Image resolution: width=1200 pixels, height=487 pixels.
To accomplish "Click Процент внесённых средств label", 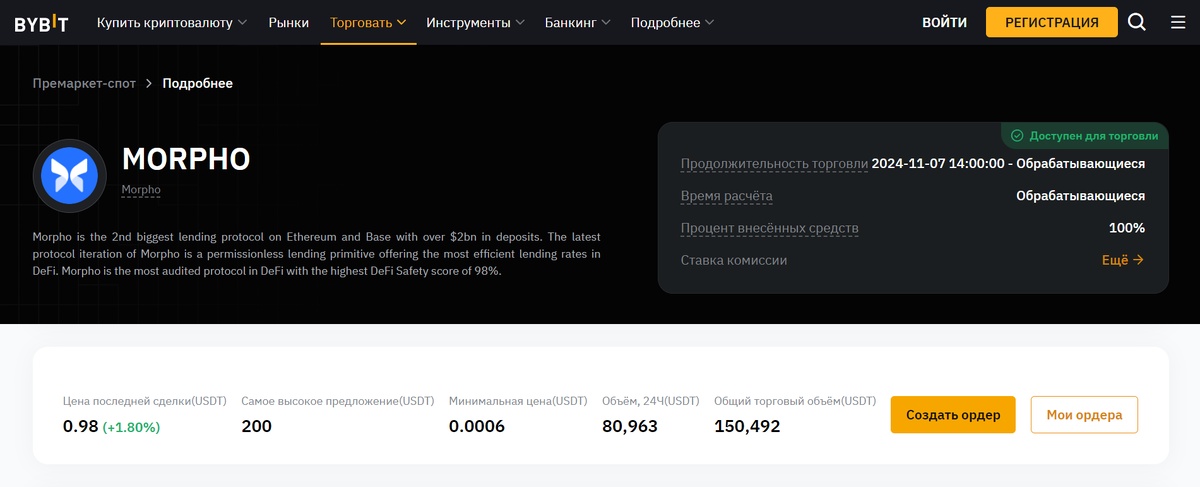I will 770,228.
